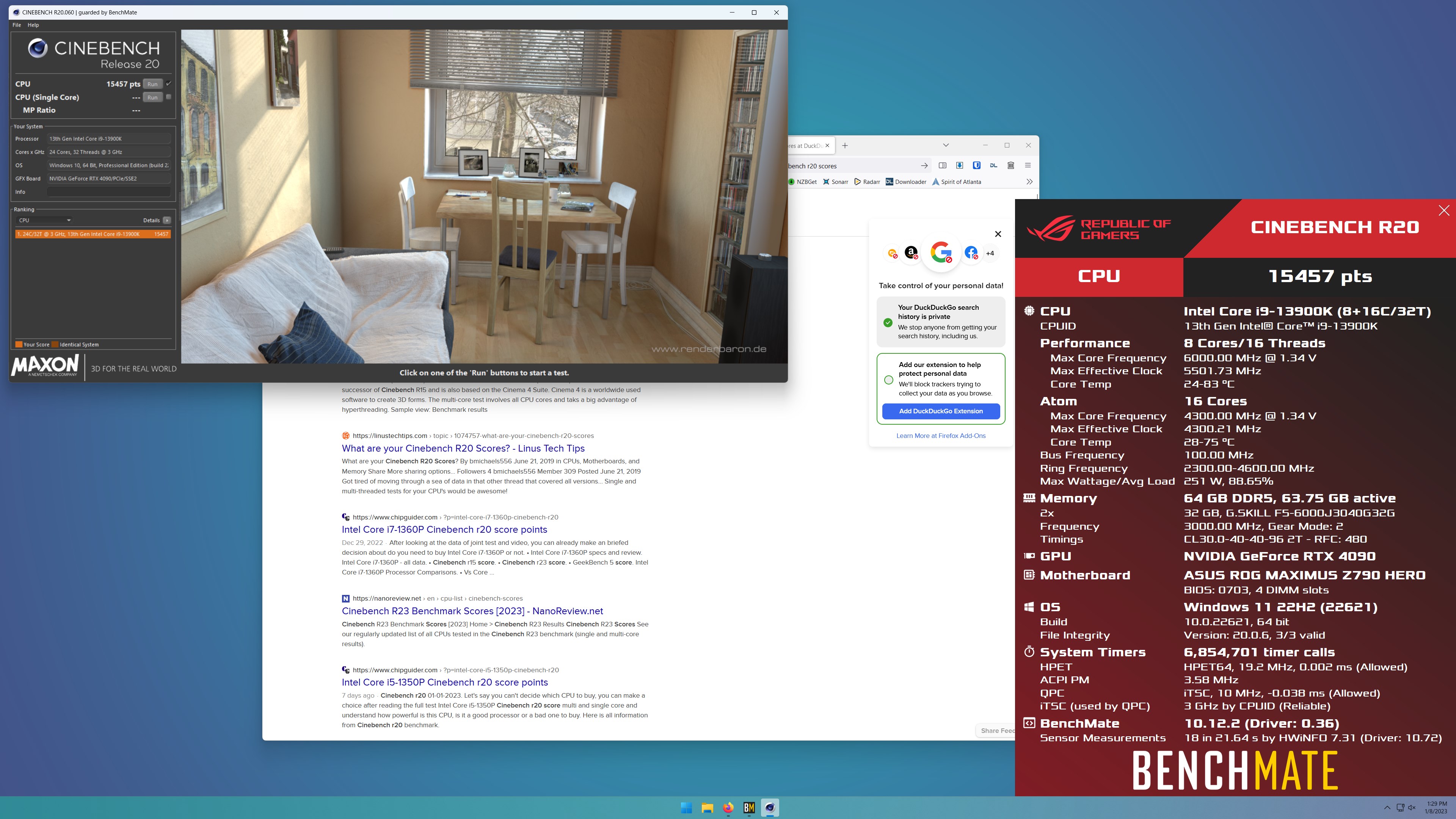Show more bookmarks via double chevron
The height and width of the screenshot is (819, 1456).
[x=1029, y=182]
